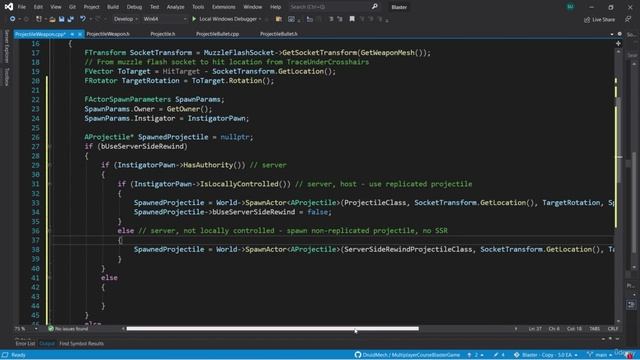Click the user account avatar
The width and height of the screenshot is (640, 360).
click(570, 7)
